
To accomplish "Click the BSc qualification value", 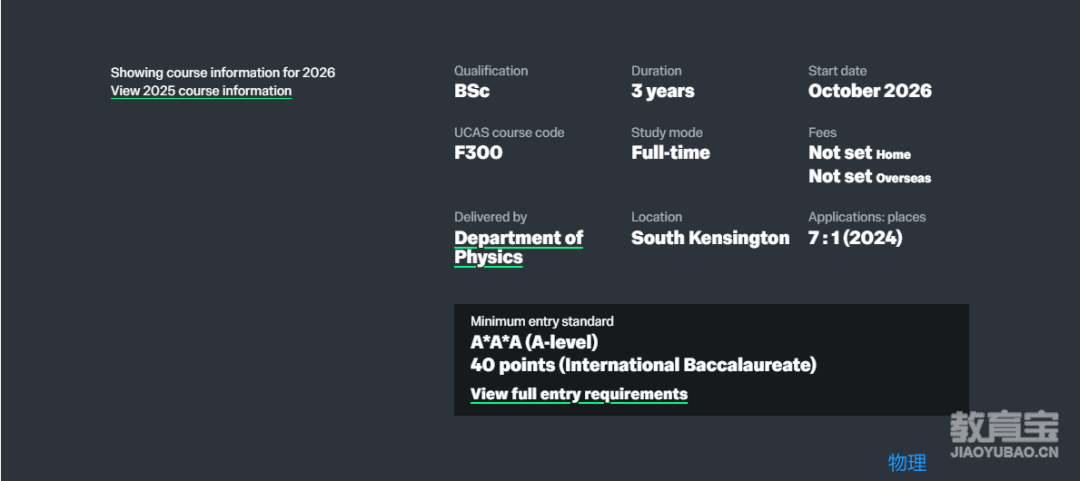I will [472, 91].
